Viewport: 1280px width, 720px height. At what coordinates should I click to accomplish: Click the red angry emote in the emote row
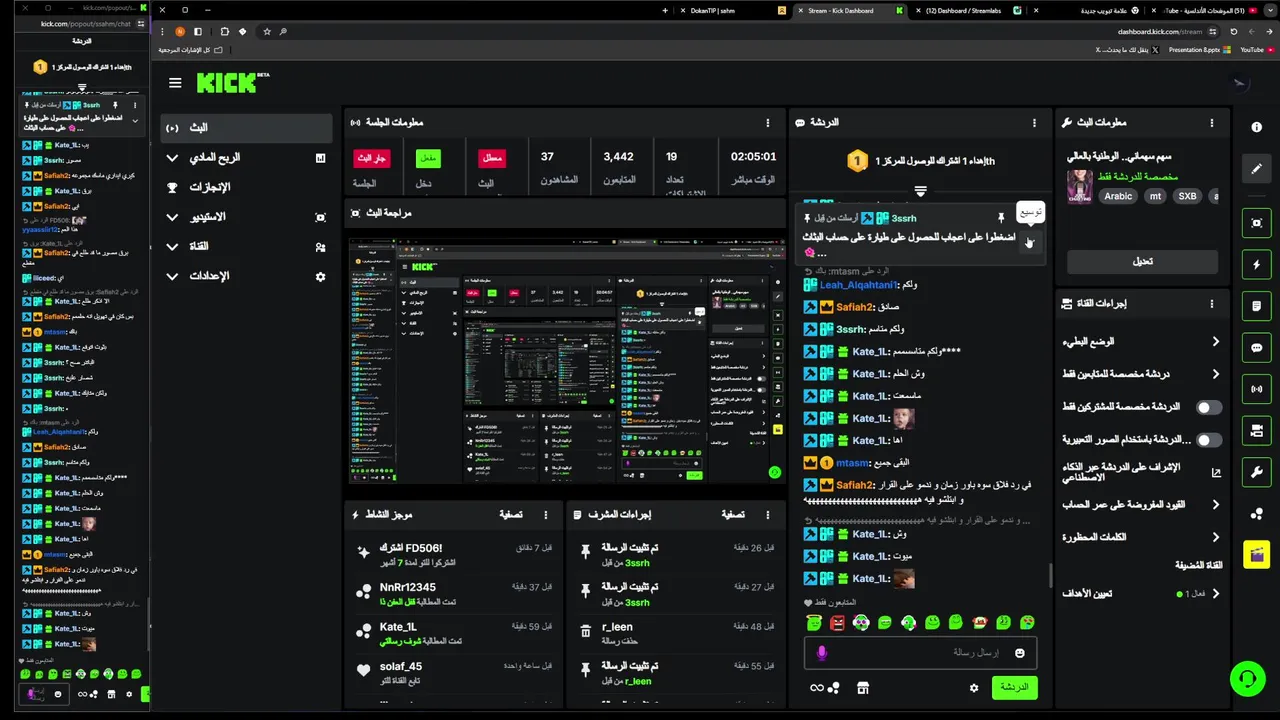pos(838,623)
